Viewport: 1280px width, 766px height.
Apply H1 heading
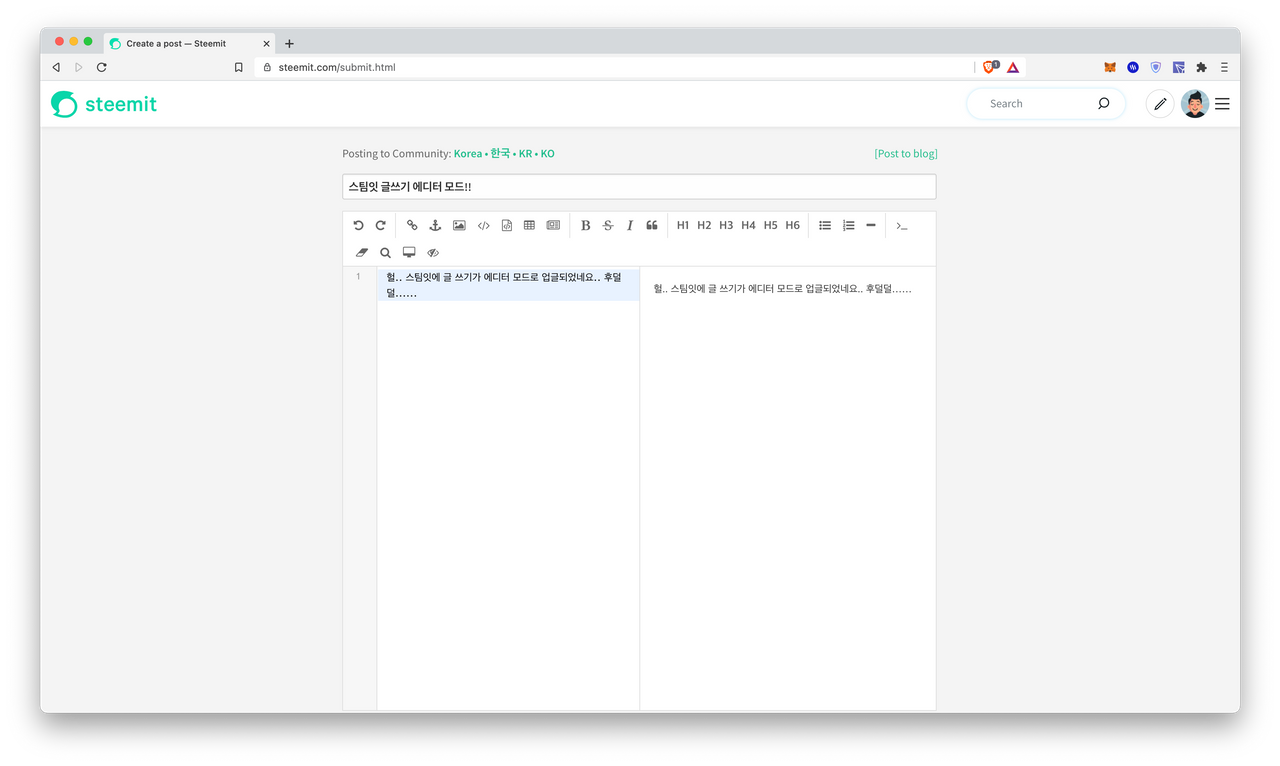pyautogui.click(x=683, y=226)
